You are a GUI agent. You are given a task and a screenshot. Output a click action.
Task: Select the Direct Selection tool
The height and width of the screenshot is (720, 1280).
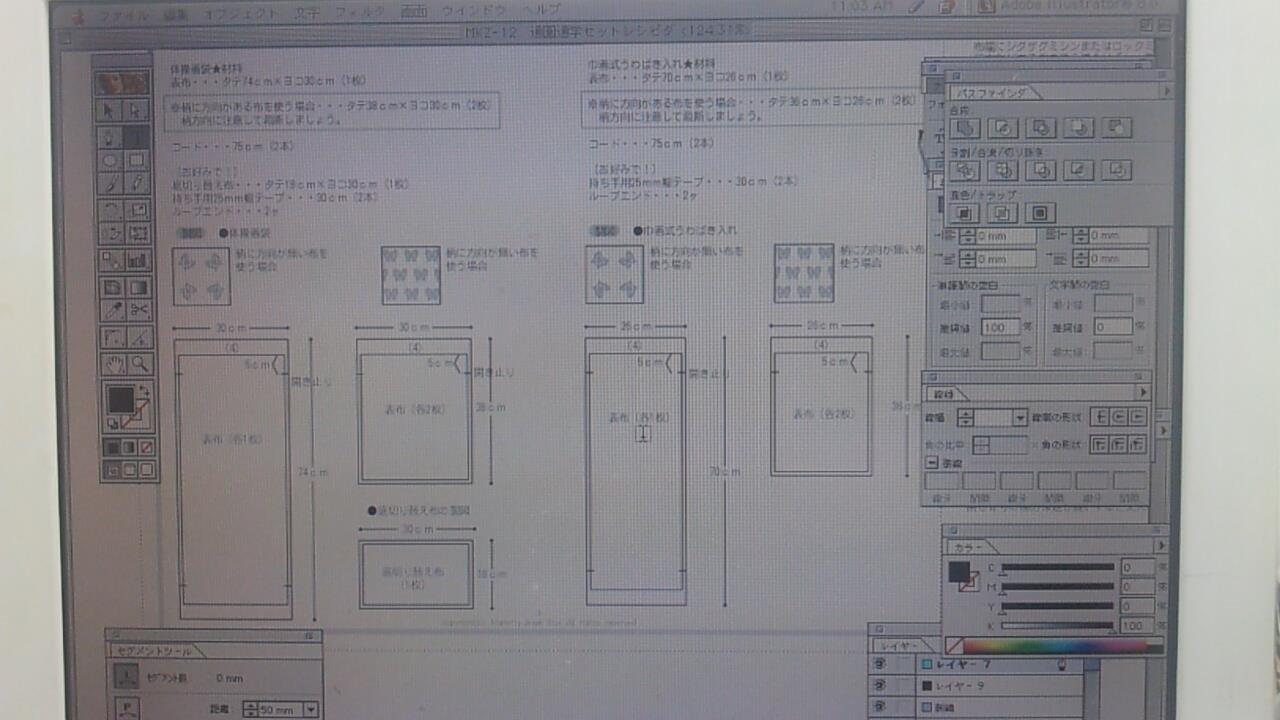click(x=137, y=110)
